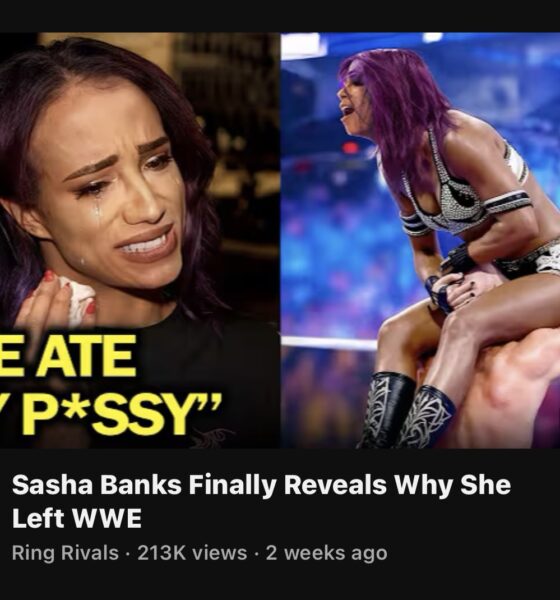
Task: Click the white ring rope in the photo
Action: tap(329, 343)
